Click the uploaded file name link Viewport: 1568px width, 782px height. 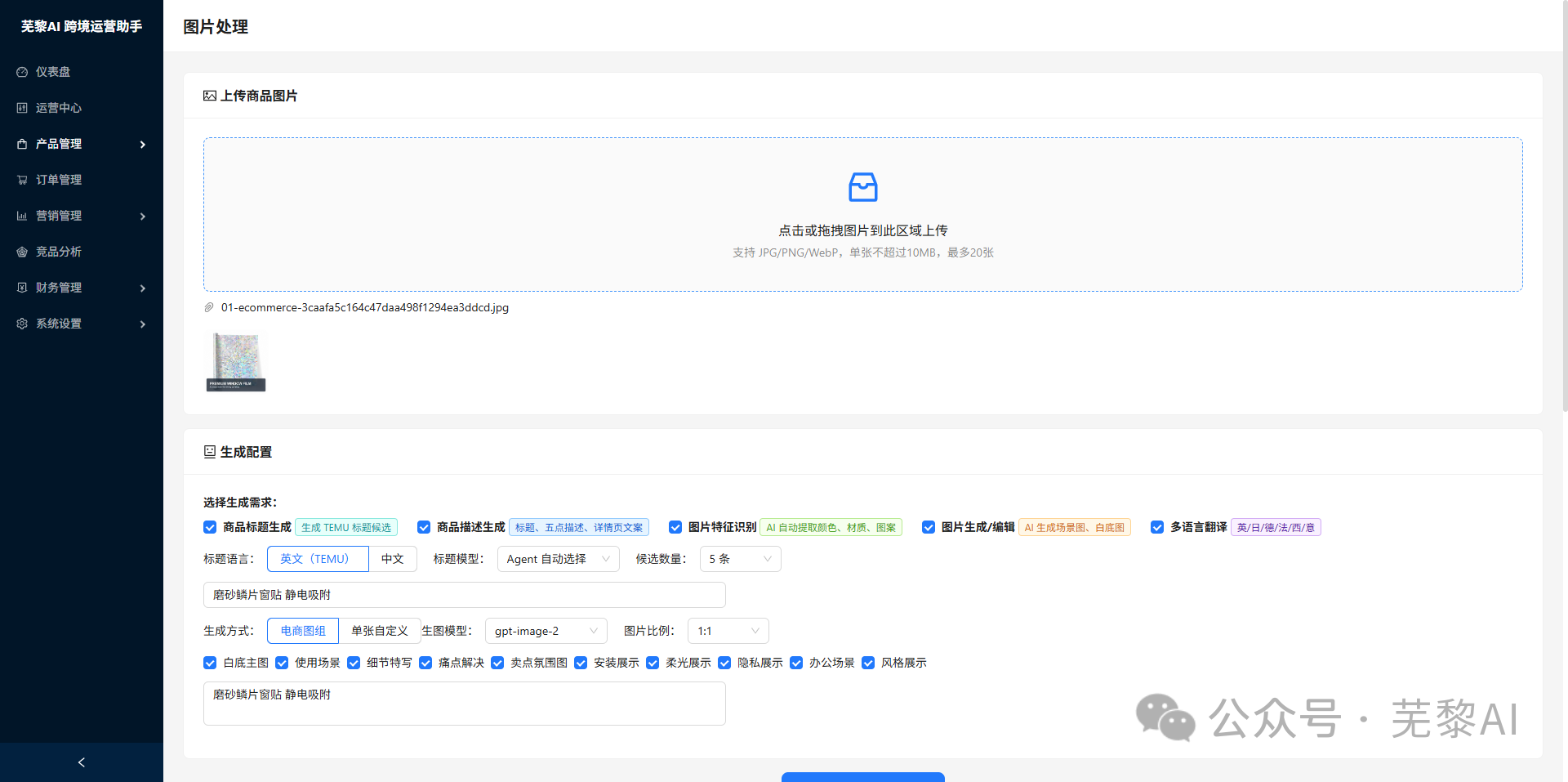365,307
